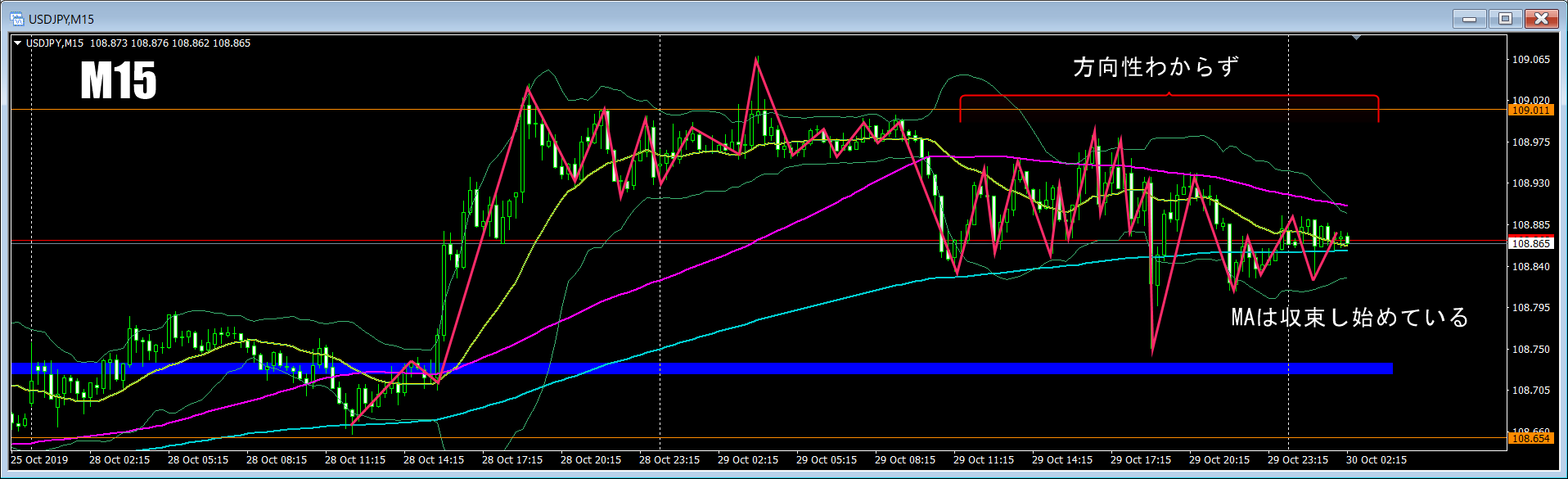The width and height of the screenshot is (1568, 479).
Task: Click the 28 Oct 14:15 time label
Action: 434,460
